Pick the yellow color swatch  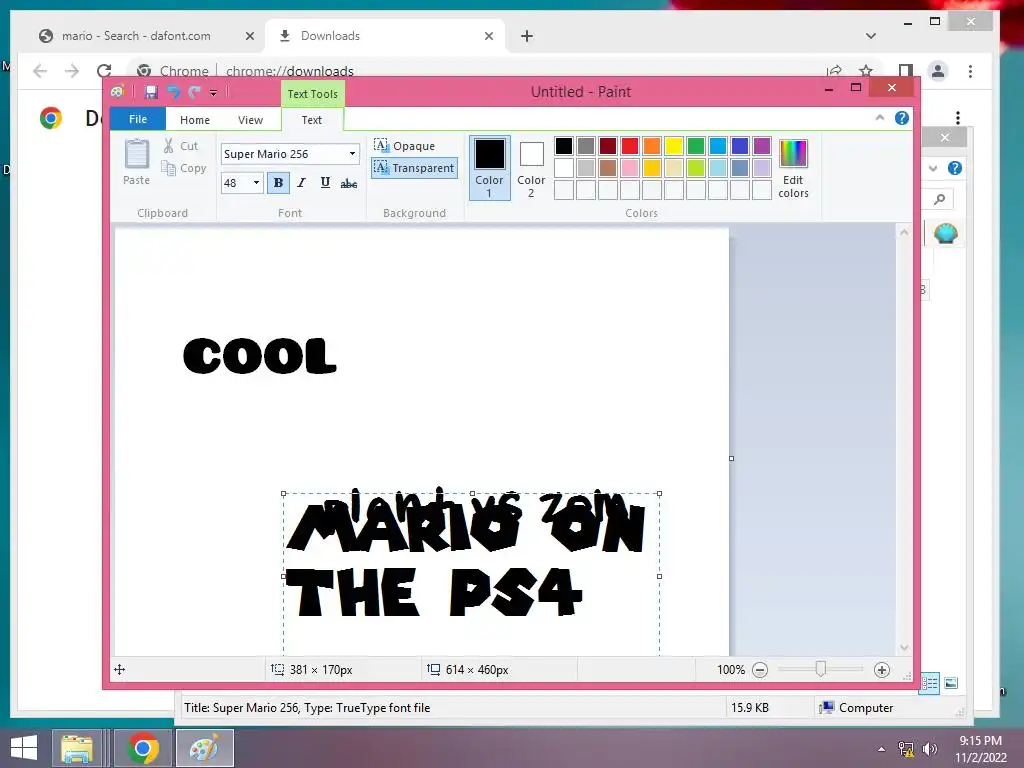(674, 146)
